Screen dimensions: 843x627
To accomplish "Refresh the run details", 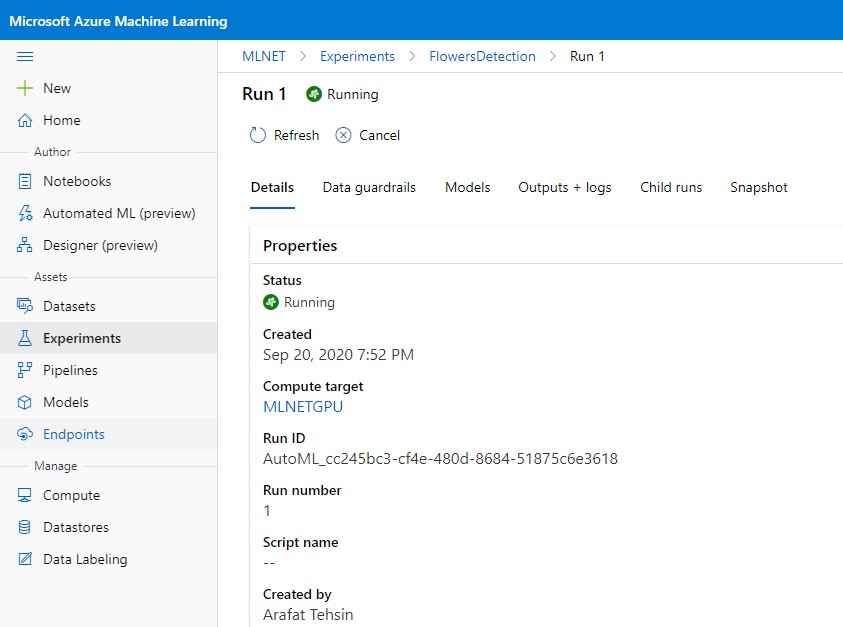I will coord(284,135).
